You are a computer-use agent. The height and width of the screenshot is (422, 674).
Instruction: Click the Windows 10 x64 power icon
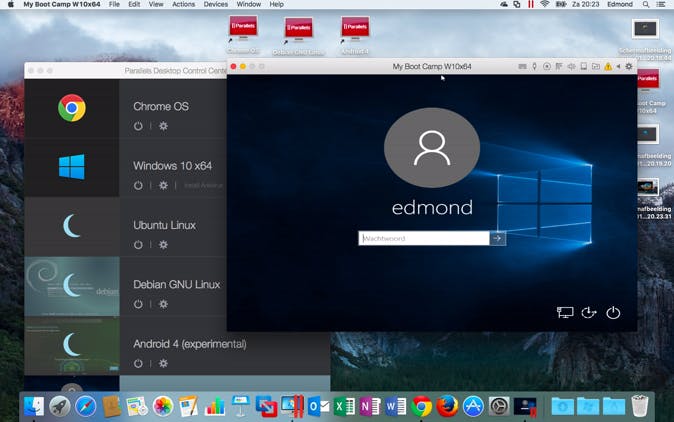(138, 186)
